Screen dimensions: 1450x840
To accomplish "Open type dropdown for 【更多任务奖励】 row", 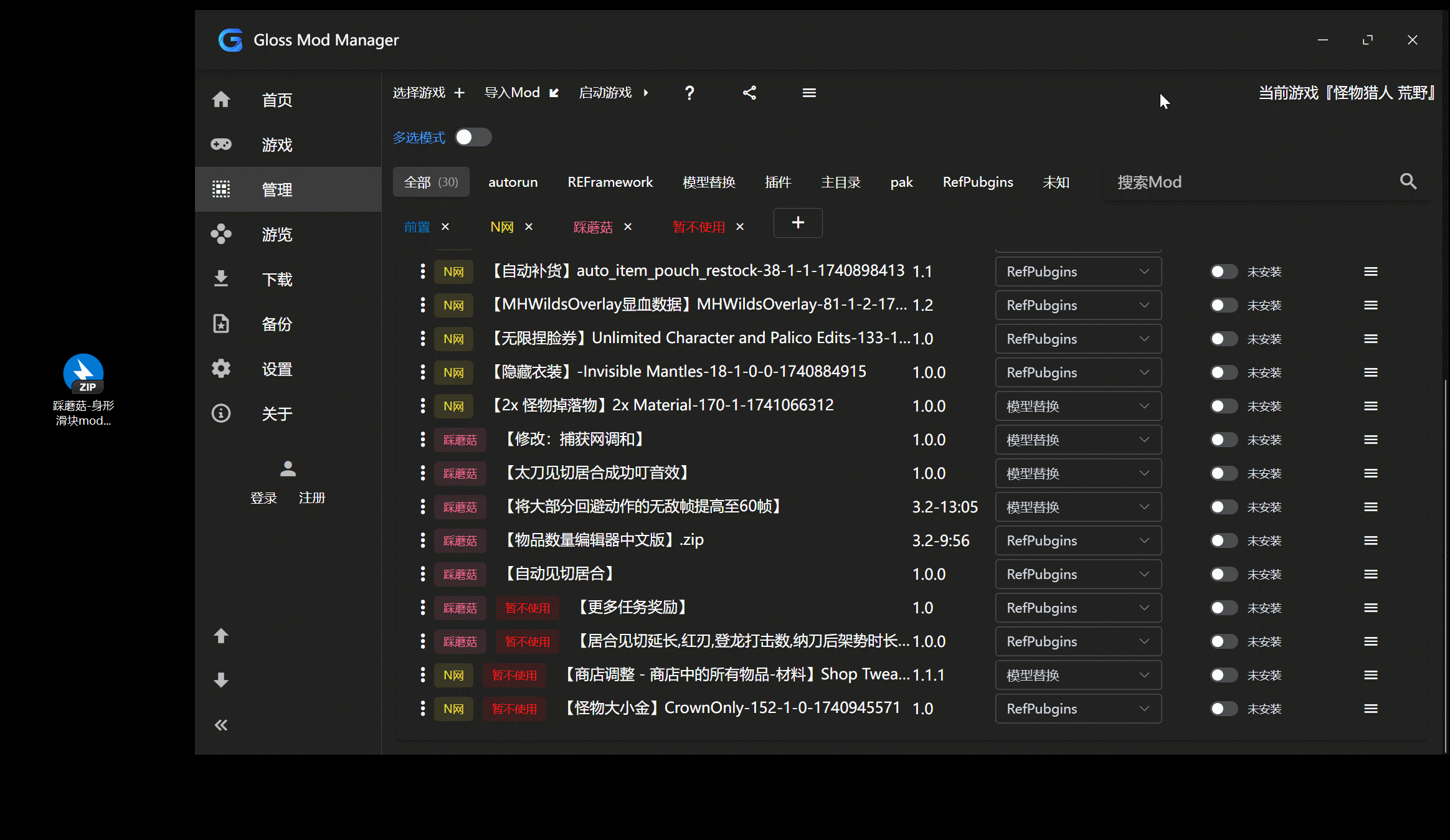I will pyautogui.click(x=1078, y=608).
